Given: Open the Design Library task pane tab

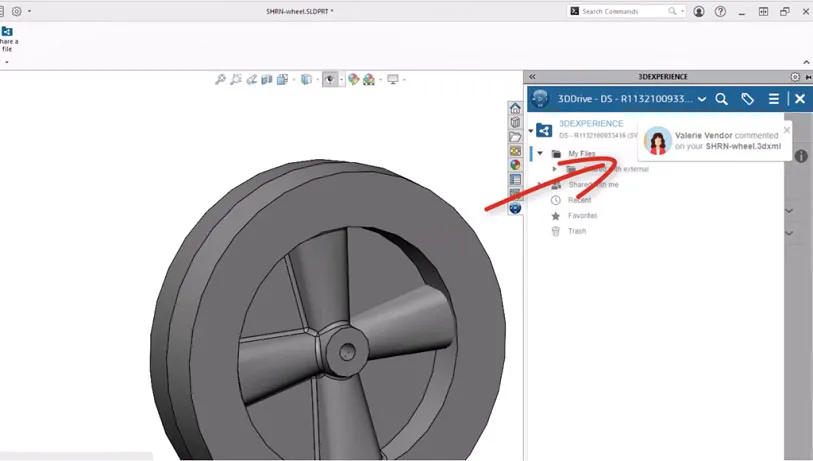Looking at the screenshot, I should tap(515, 122).
